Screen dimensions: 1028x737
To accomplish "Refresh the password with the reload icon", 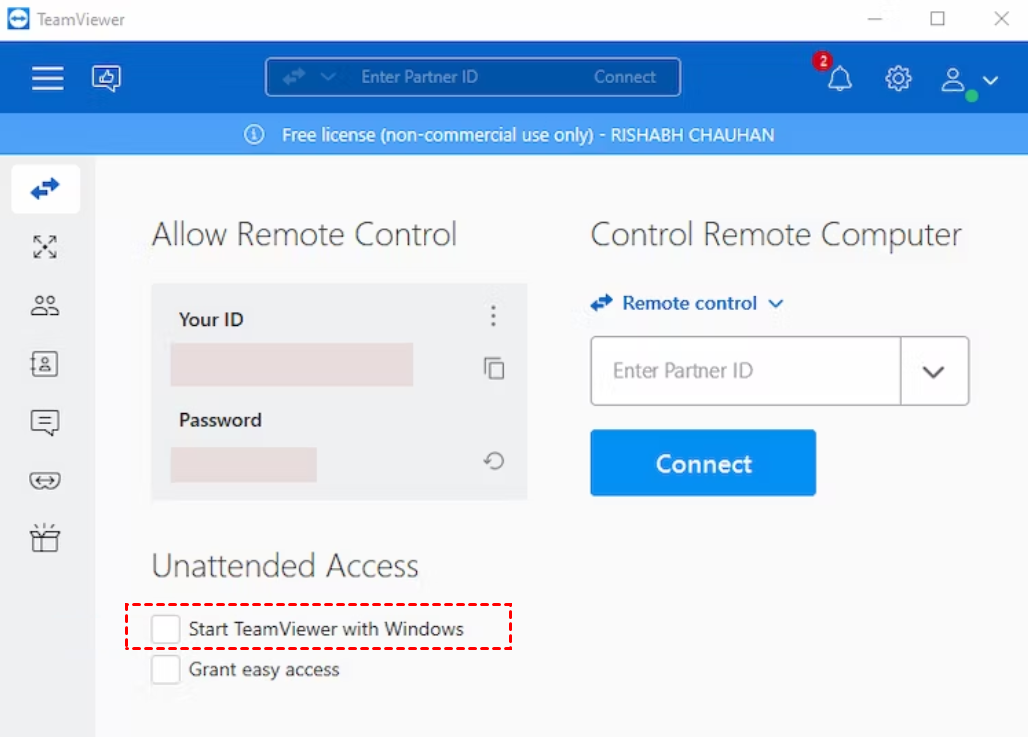I will [494, 461].
